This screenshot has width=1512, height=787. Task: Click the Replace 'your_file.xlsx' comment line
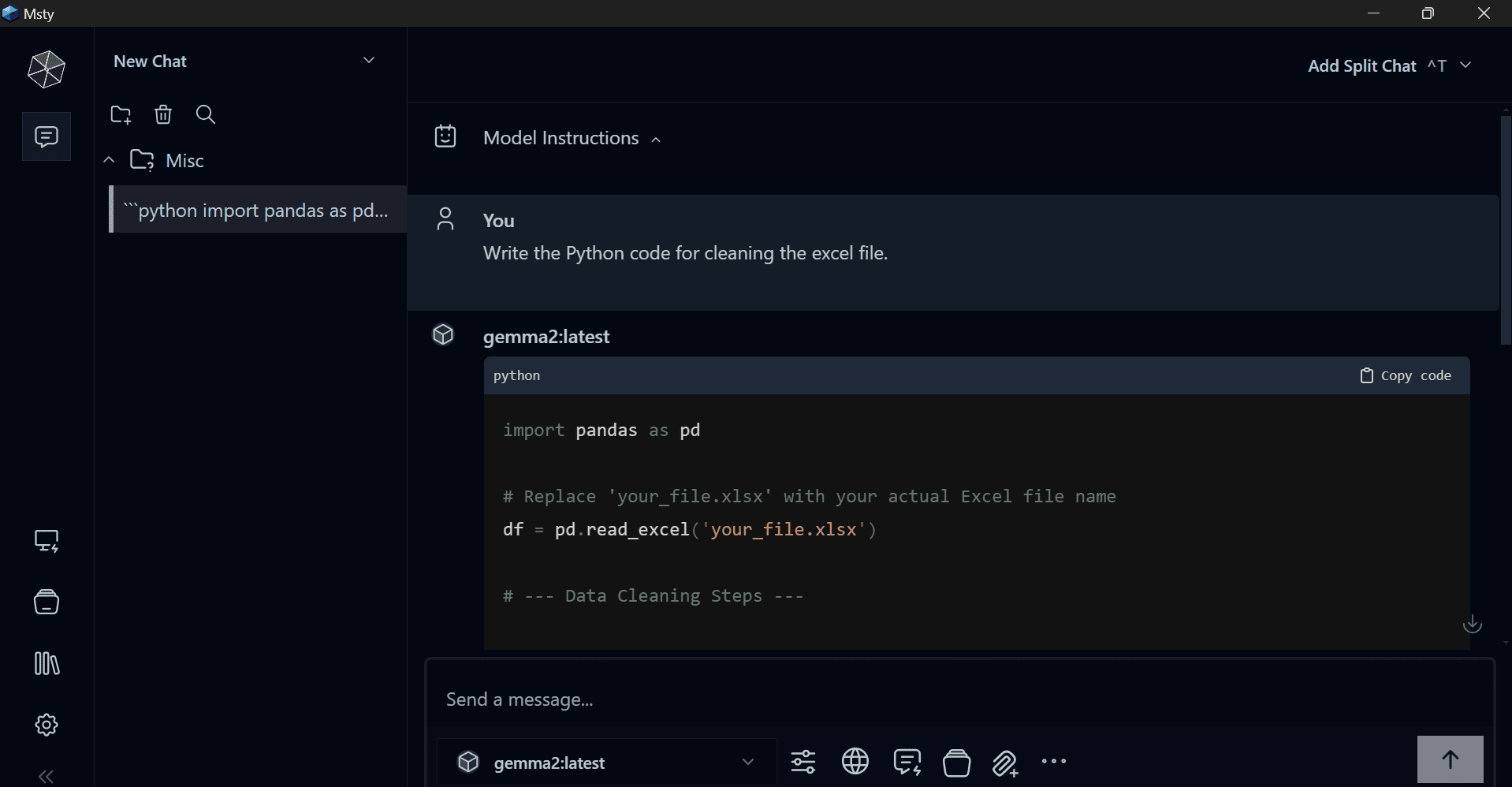pyautogui.click(x=810, y=497)
